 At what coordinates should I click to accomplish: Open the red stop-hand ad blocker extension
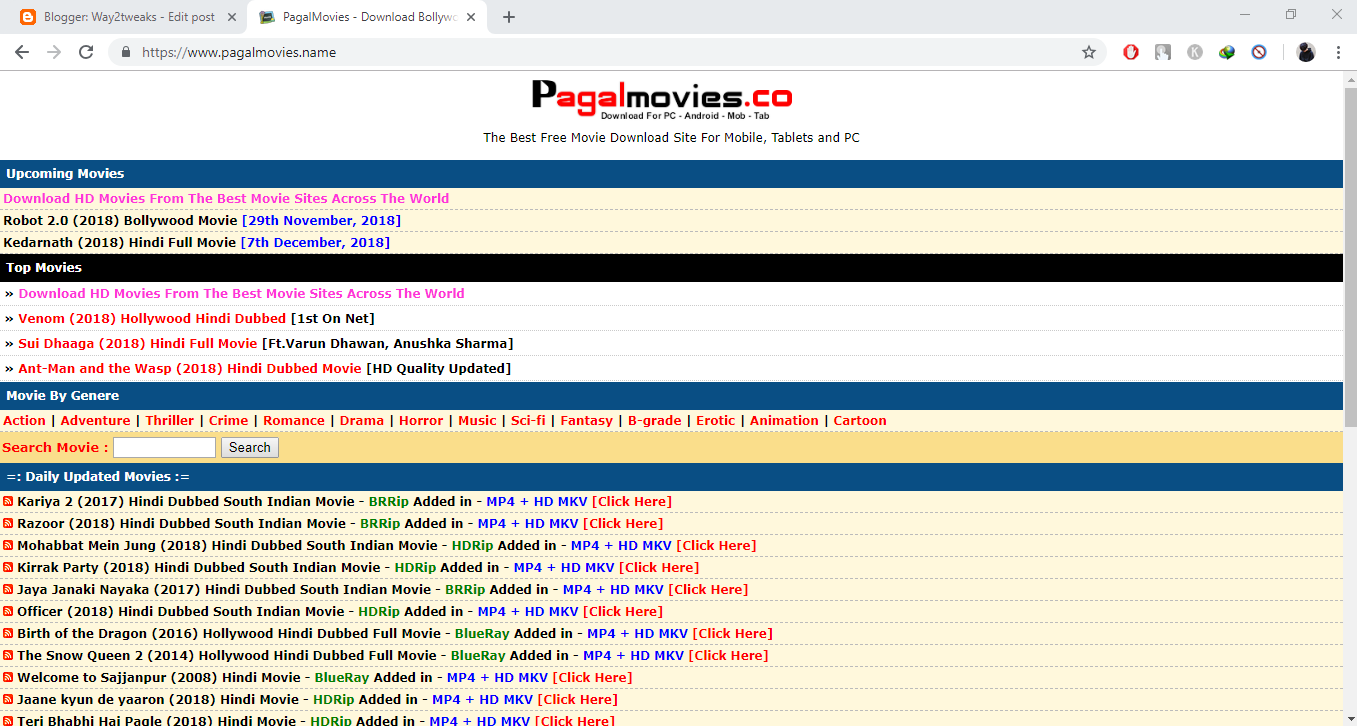[1131, 52]
